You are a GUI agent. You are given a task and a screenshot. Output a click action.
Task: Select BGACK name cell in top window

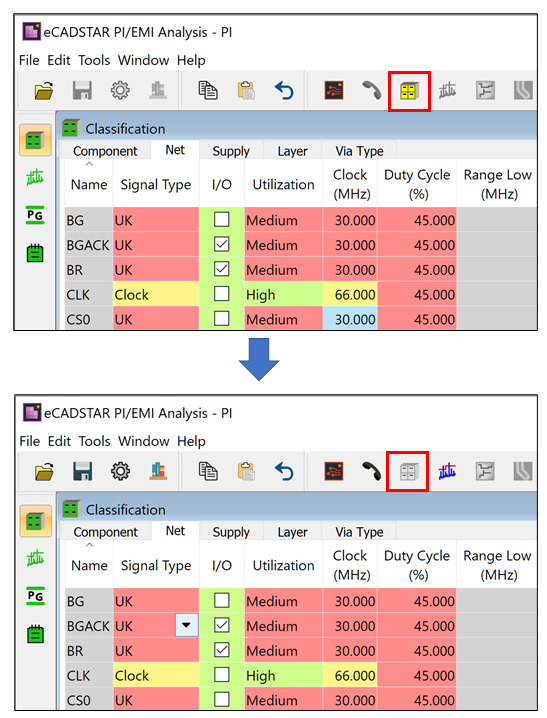tap(89, 245)
